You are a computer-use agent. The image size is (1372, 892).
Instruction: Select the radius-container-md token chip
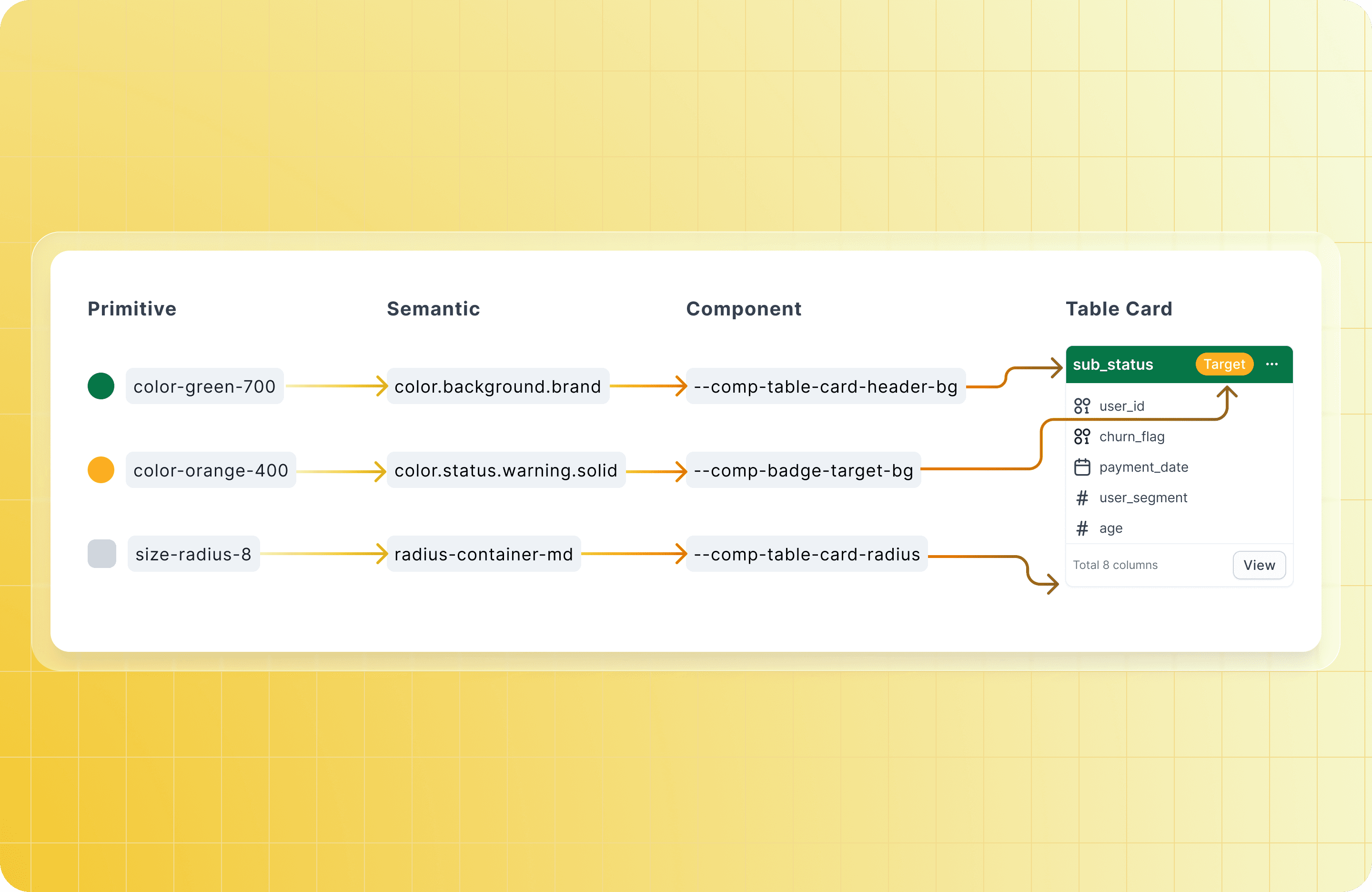[484, 554]
